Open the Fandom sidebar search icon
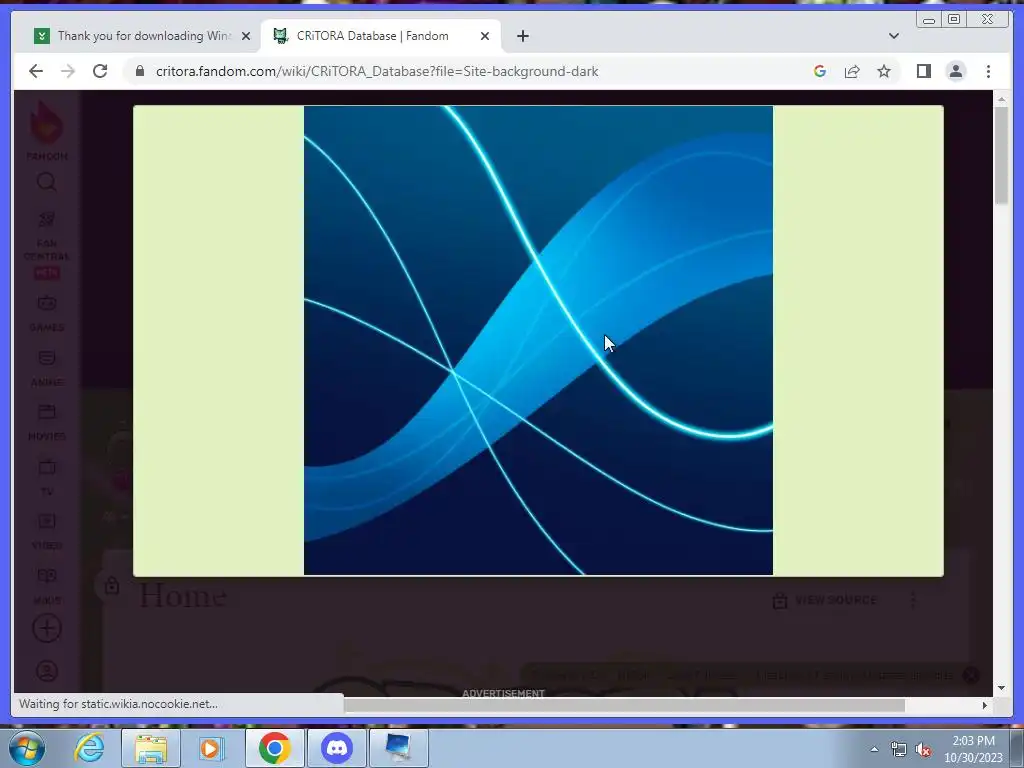Viewport: 1024px width, 768px height. point(46,182)
